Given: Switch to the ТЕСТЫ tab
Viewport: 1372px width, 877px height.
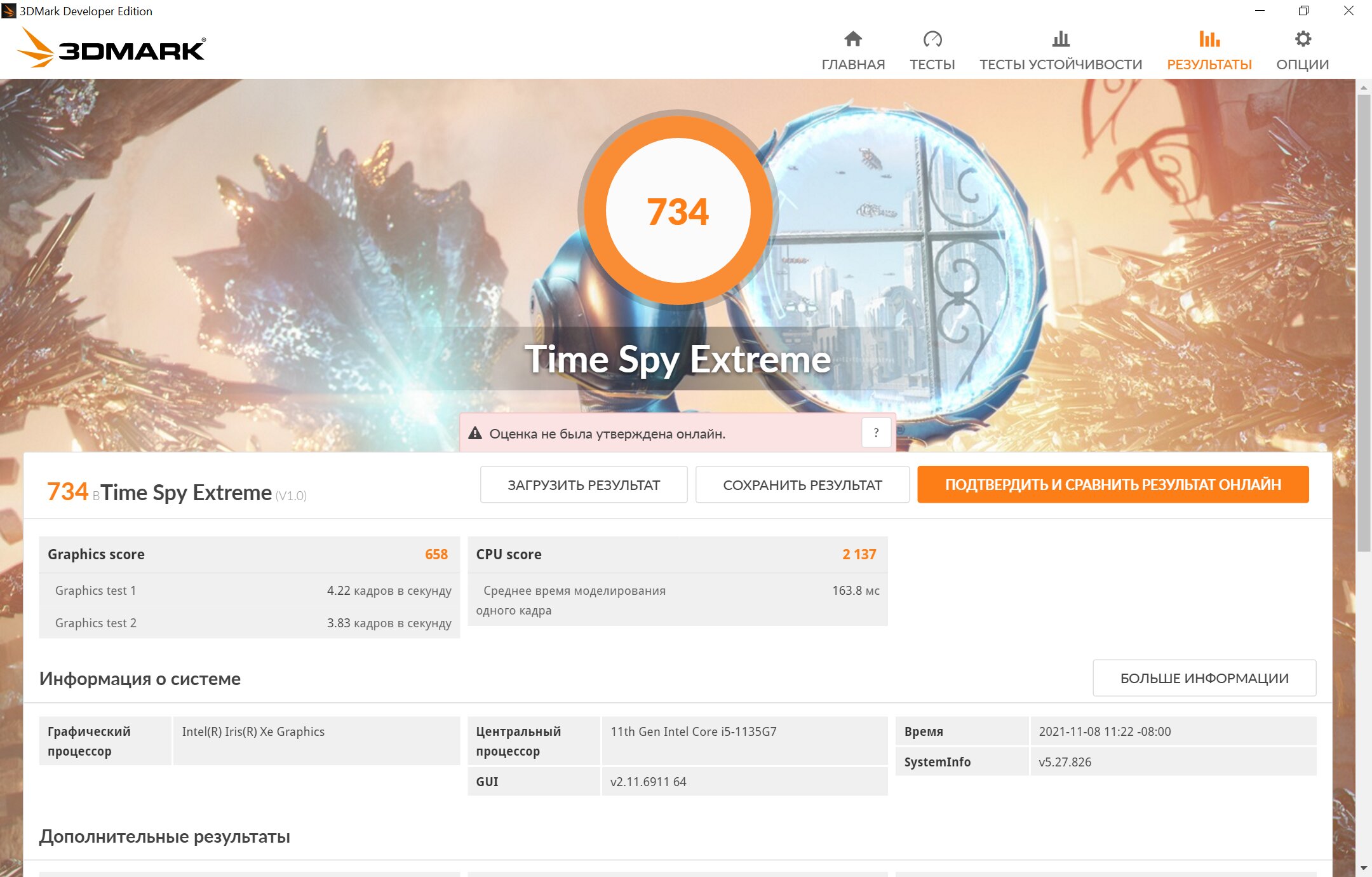Looking at the screenshot, I should 932,64.
